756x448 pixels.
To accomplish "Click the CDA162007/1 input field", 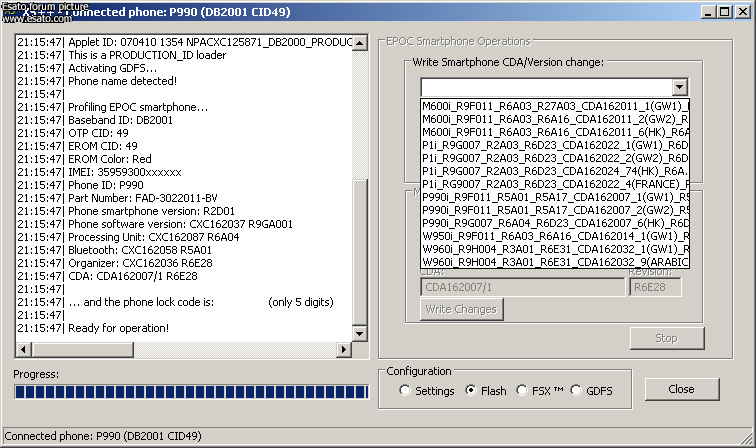I will point(523,287).
